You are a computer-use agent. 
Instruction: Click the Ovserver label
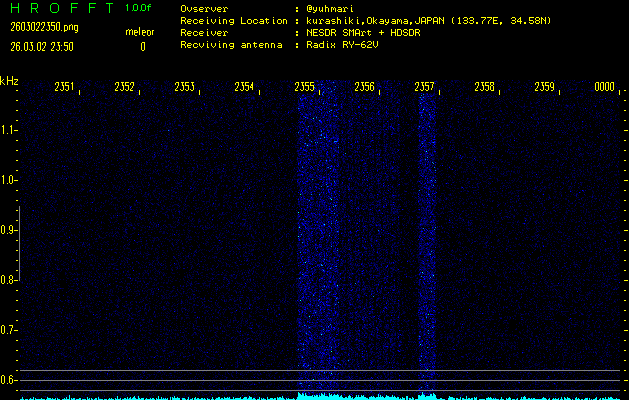click(204, 9)
